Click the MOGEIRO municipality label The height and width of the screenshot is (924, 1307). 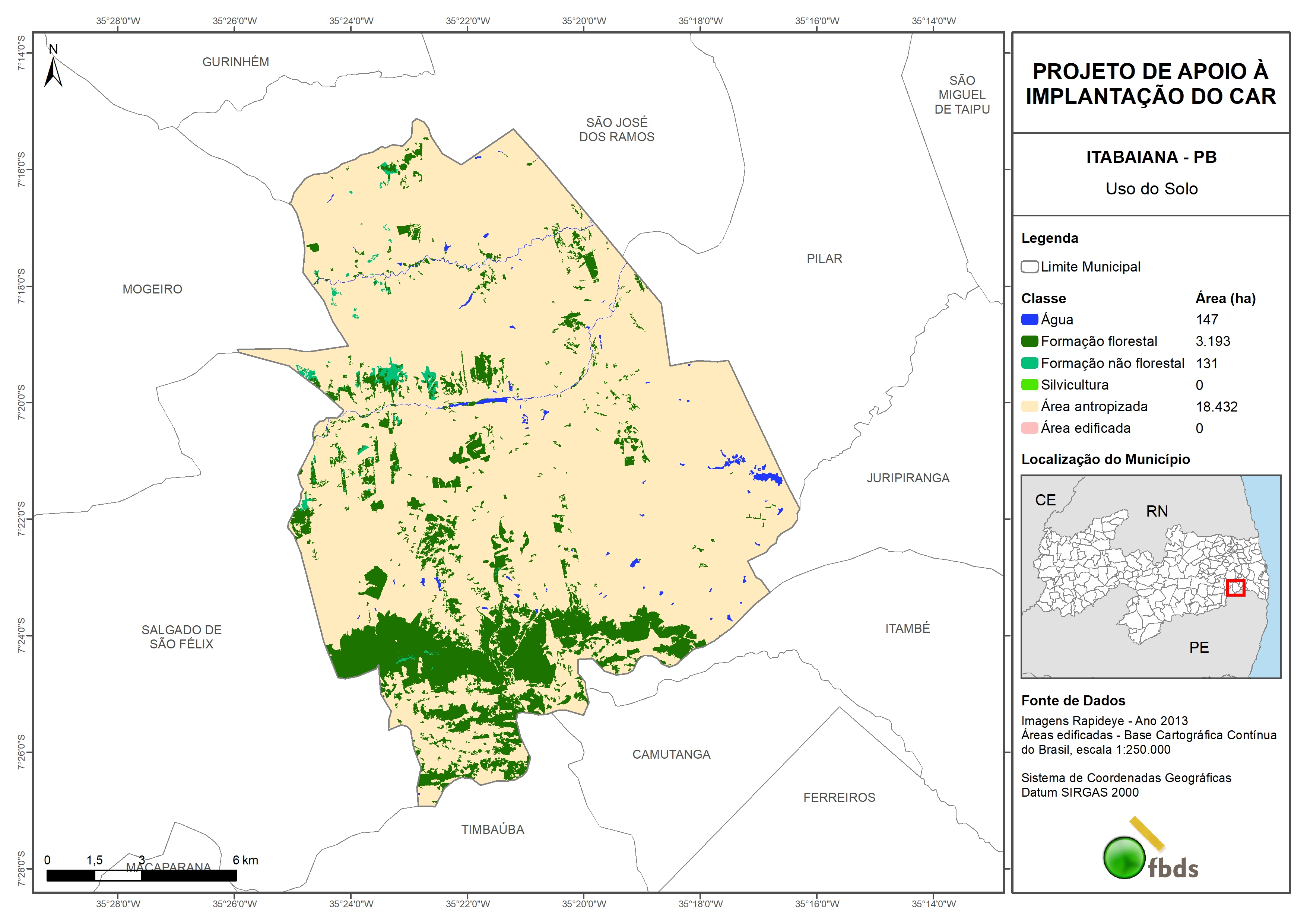(153, 289)
